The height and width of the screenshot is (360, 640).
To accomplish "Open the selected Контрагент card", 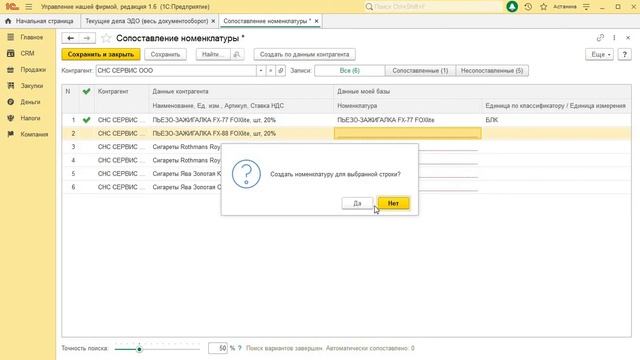I will coord(281,71).
